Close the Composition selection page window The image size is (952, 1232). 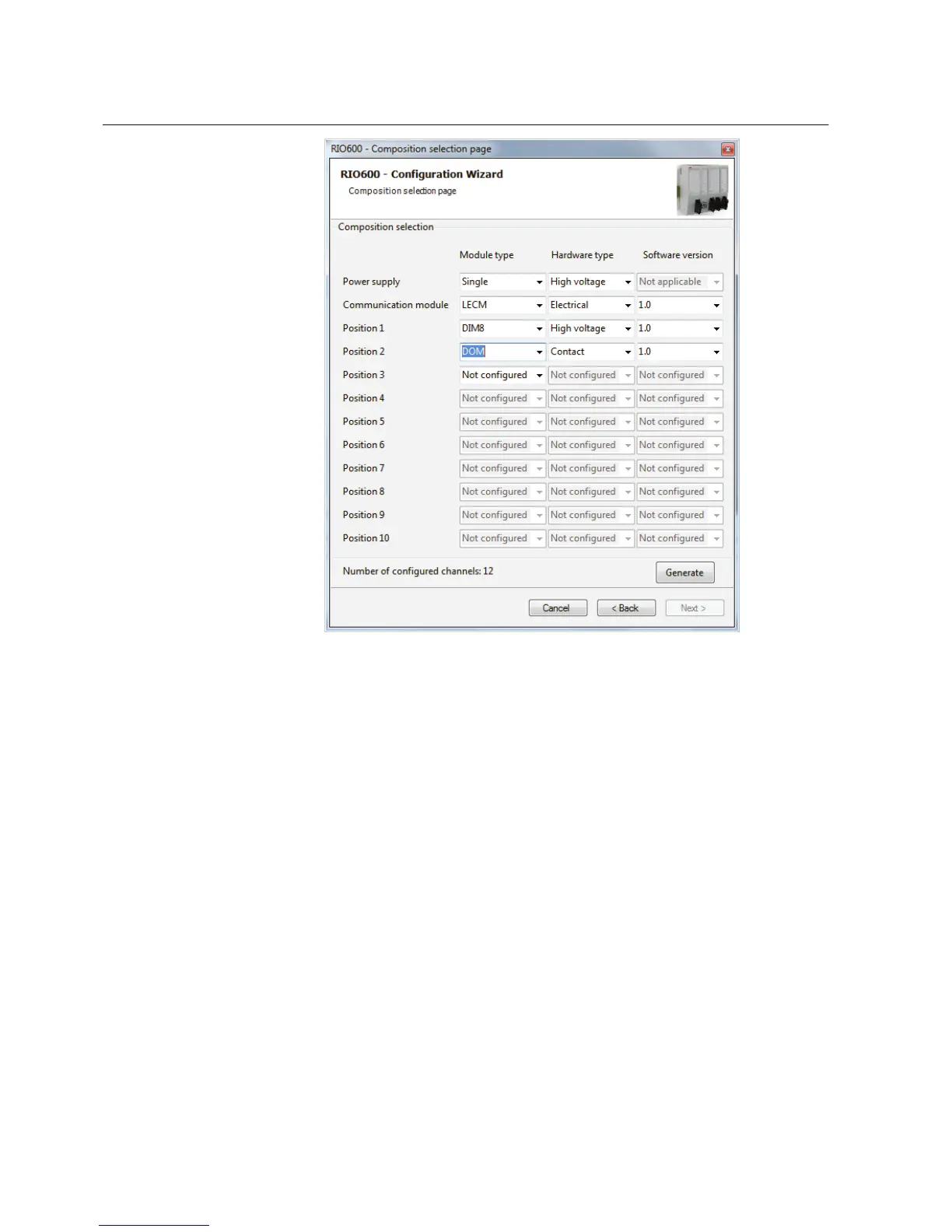tap(727, 149)
